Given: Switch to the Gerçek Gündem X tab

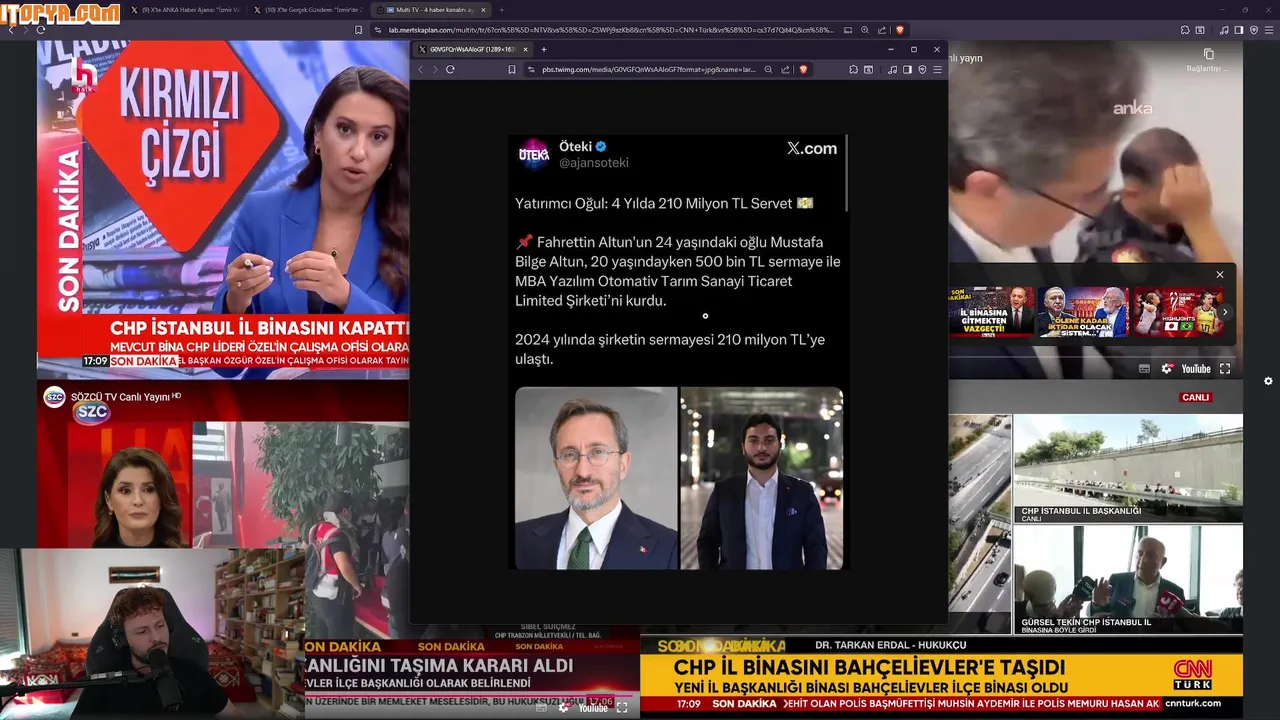Looking at the screenshot, I should click(x=308, y=9).
